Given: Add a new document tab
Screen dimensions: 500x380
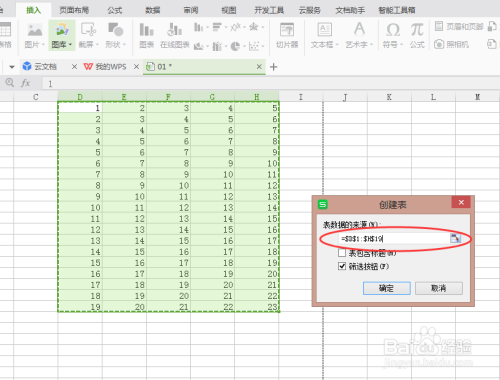Looking at the screenshot, I should tap(274, 67).
